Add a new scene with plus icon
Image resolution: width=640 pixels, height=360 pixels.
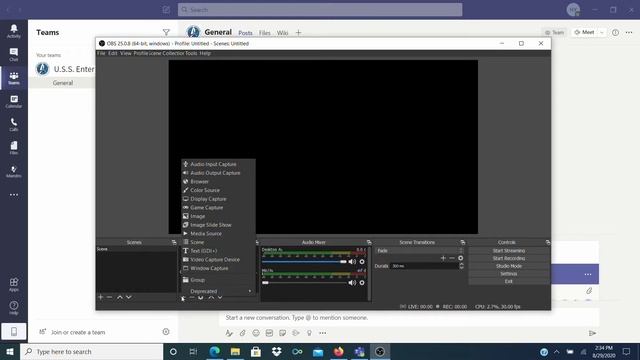click(100, 297)
